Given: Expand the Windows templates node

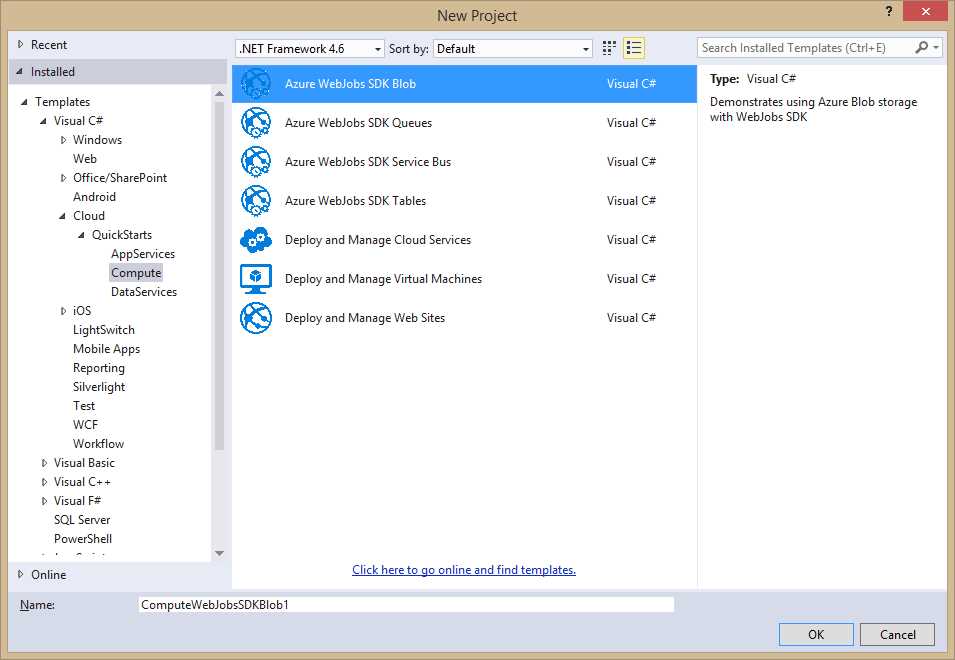Looking at the screenshot, I should (x=63, y=139).
